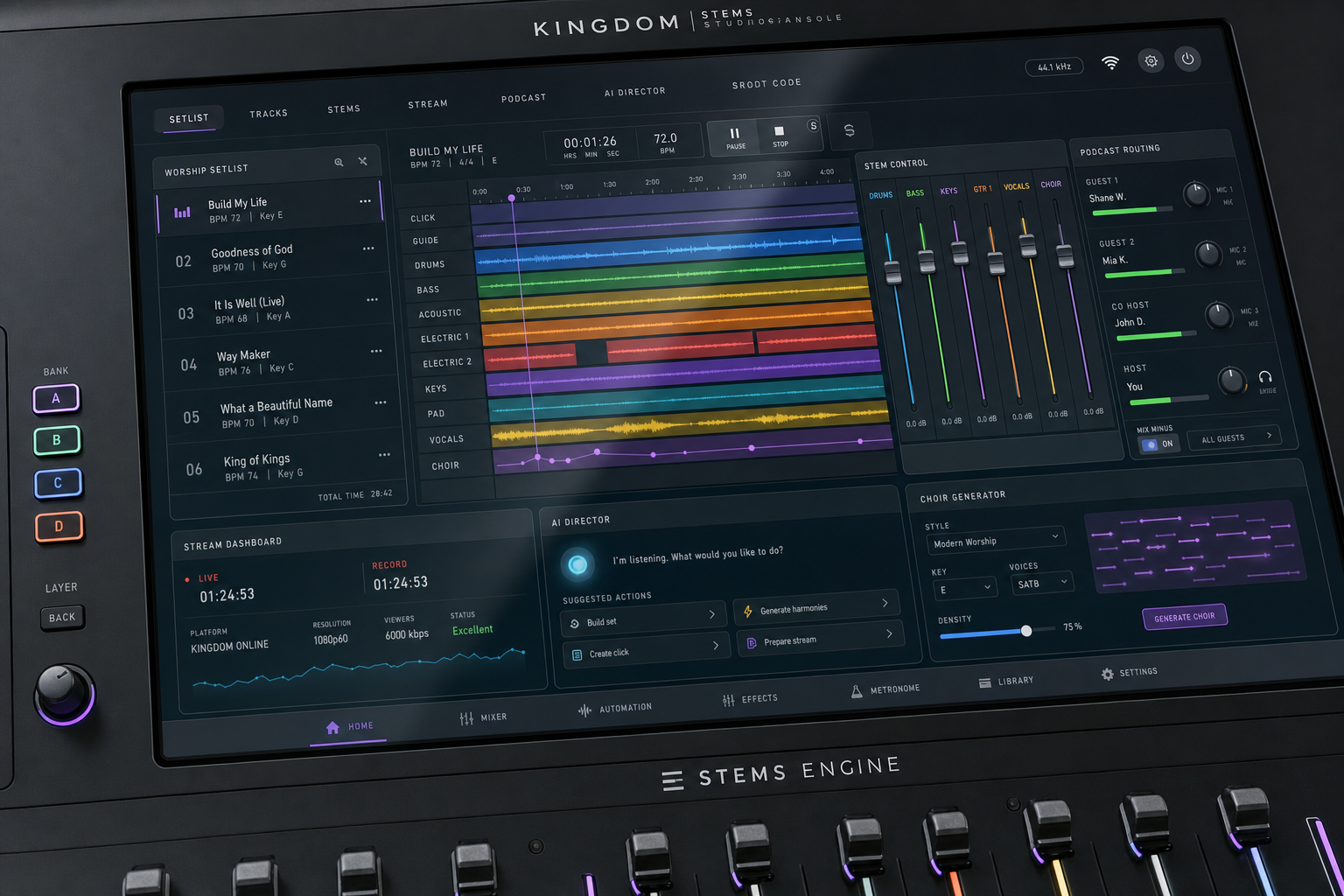The height and width of the screenshot is (896, 1344).
Task: Open options menu for What a Beautiful Name
Action: point(381,402)
